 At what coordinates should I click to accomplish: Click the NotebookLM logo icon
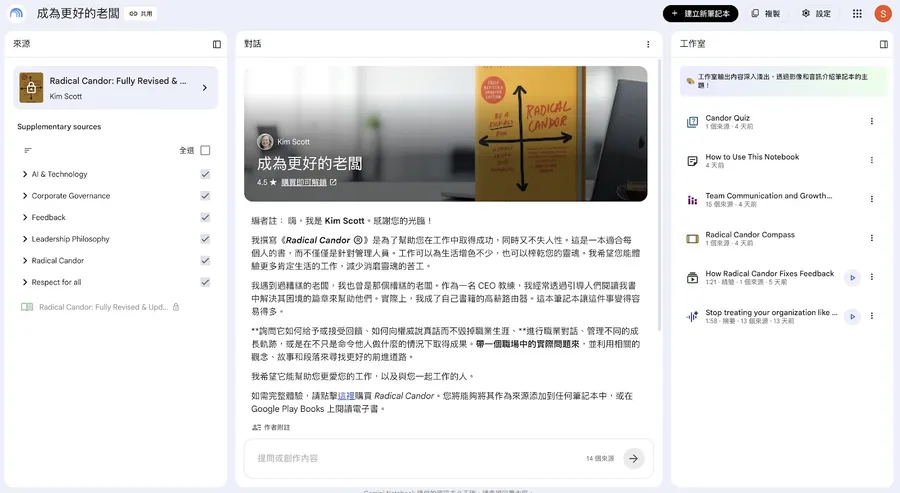17,13
